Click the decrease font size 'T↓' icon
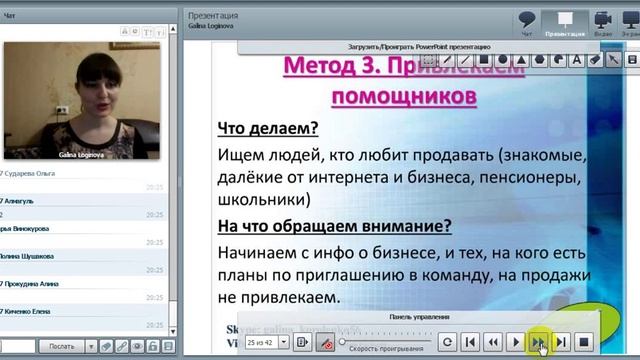The width and height of the screenshot is (640, 360). [160, 32]
